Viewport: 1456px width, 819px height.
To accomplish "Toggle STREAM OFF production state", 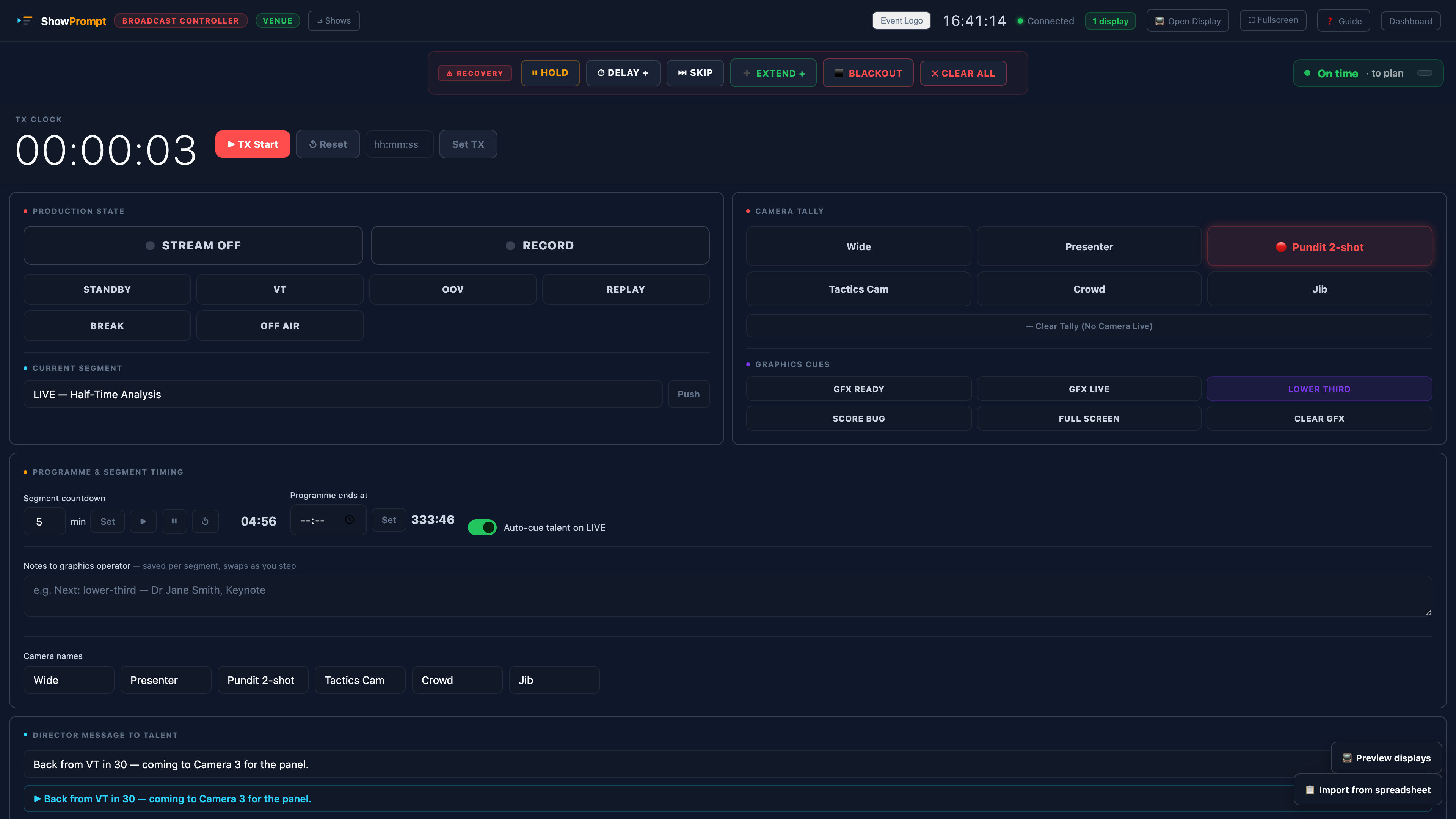I will point(193,245).
